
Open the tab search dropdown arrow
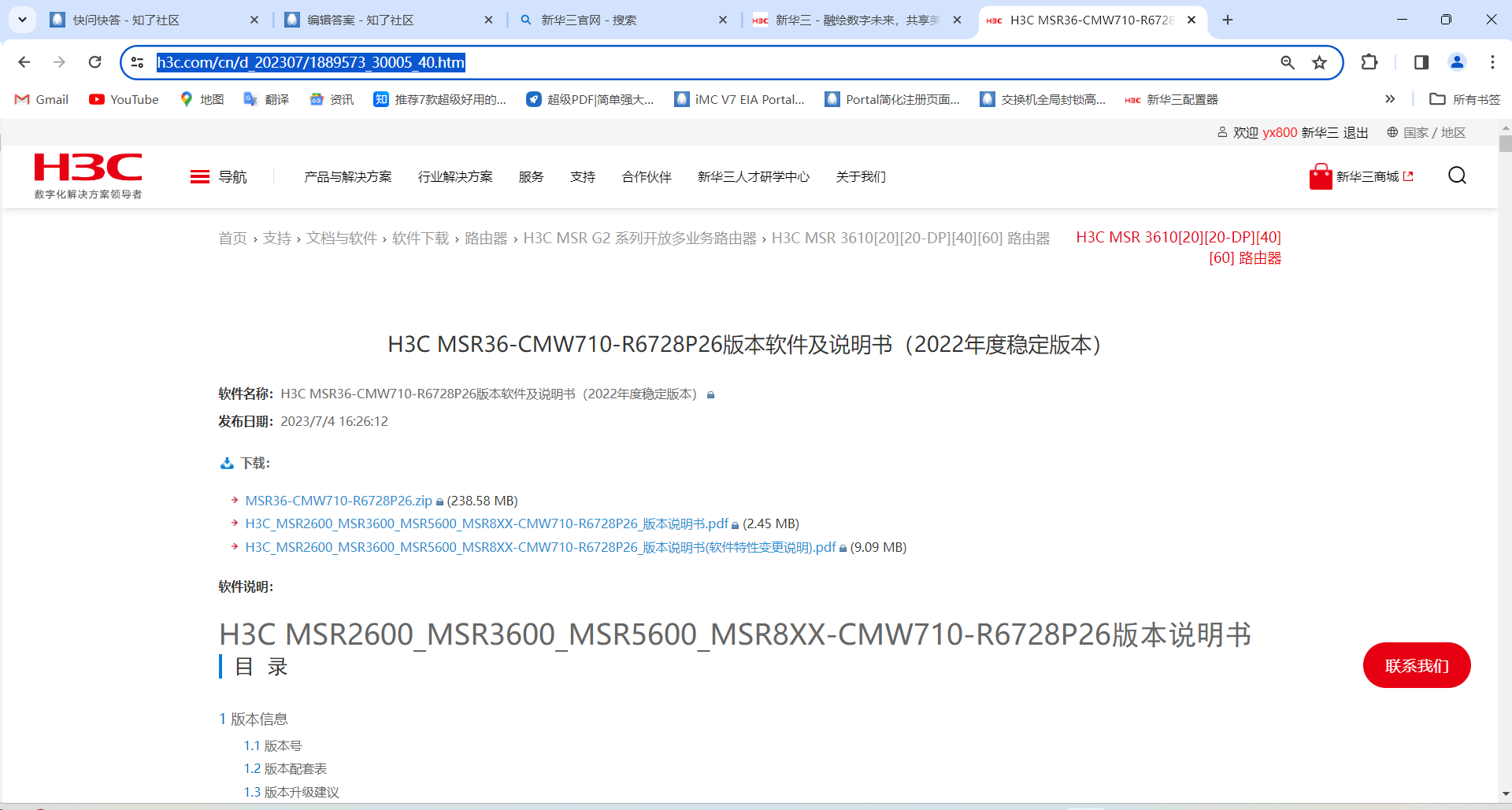pyautogui.click(x=23, y=20)
